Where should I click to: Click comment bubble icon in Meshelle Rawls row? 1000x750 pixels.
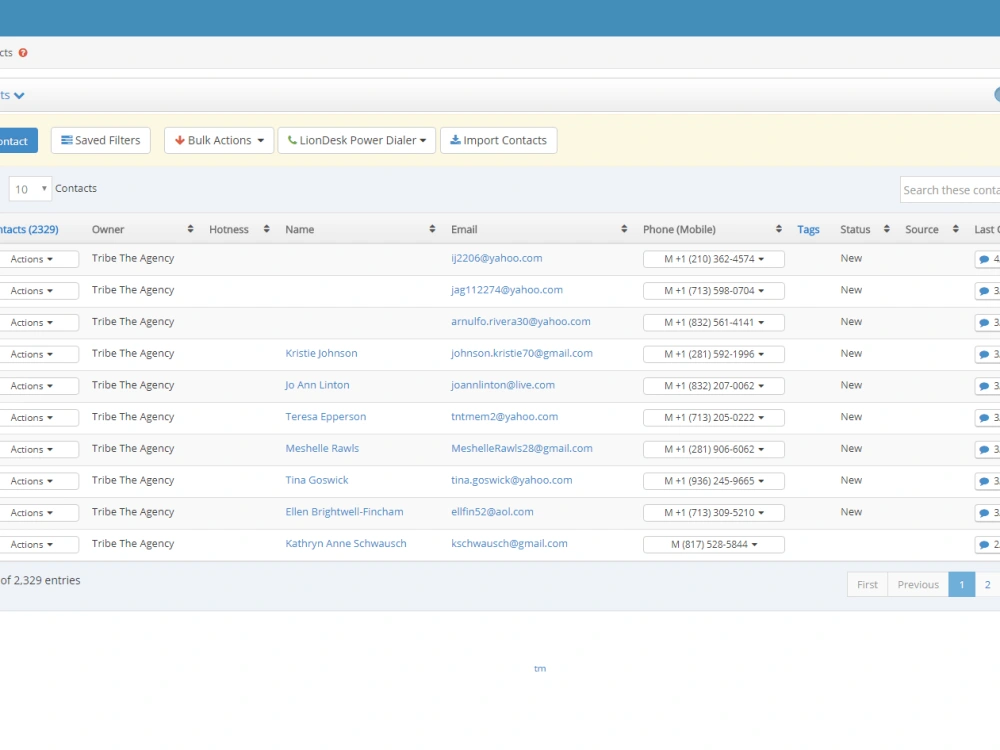pyautogui.click(x=984, y=450)
